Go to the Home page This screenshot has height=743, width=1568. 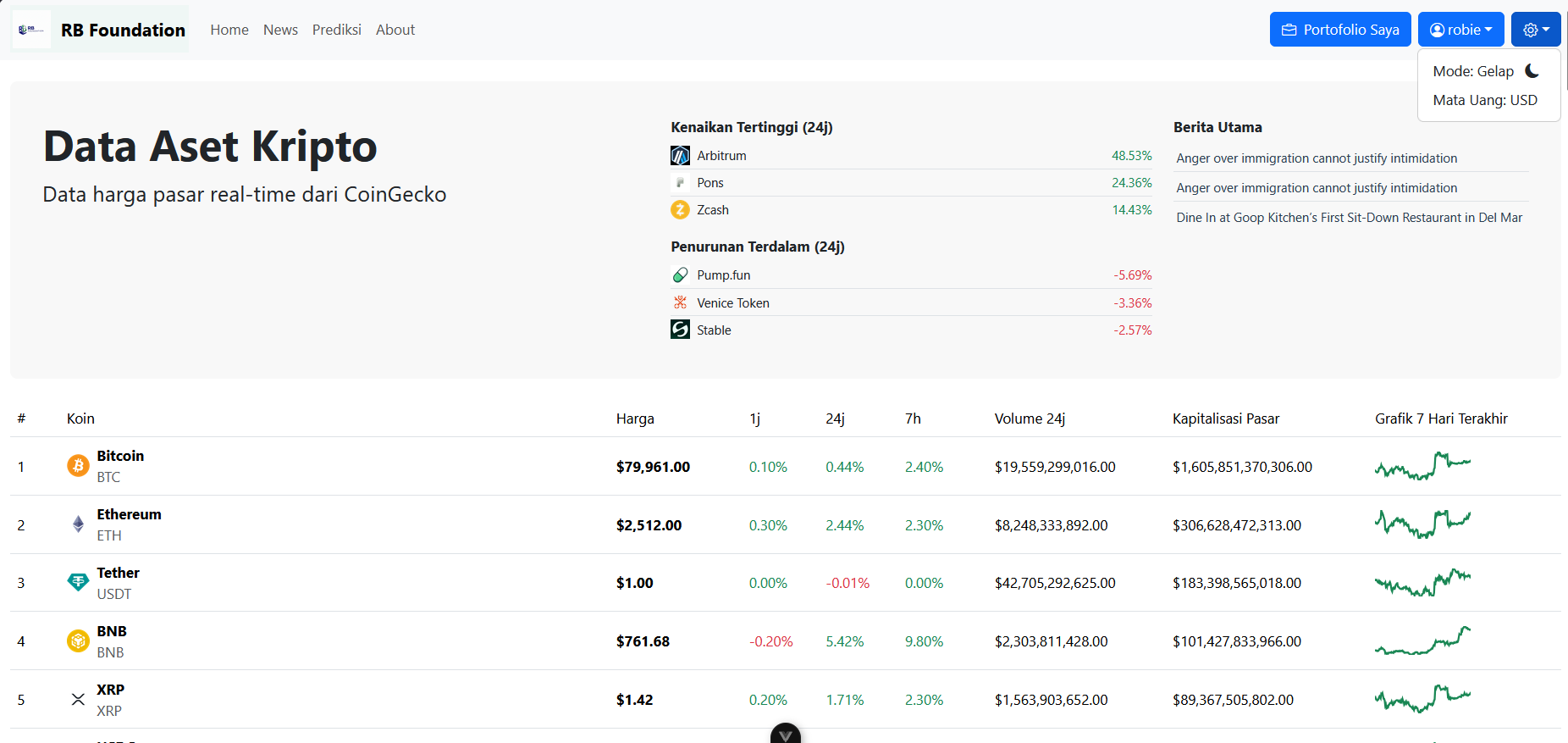(229, 30)
